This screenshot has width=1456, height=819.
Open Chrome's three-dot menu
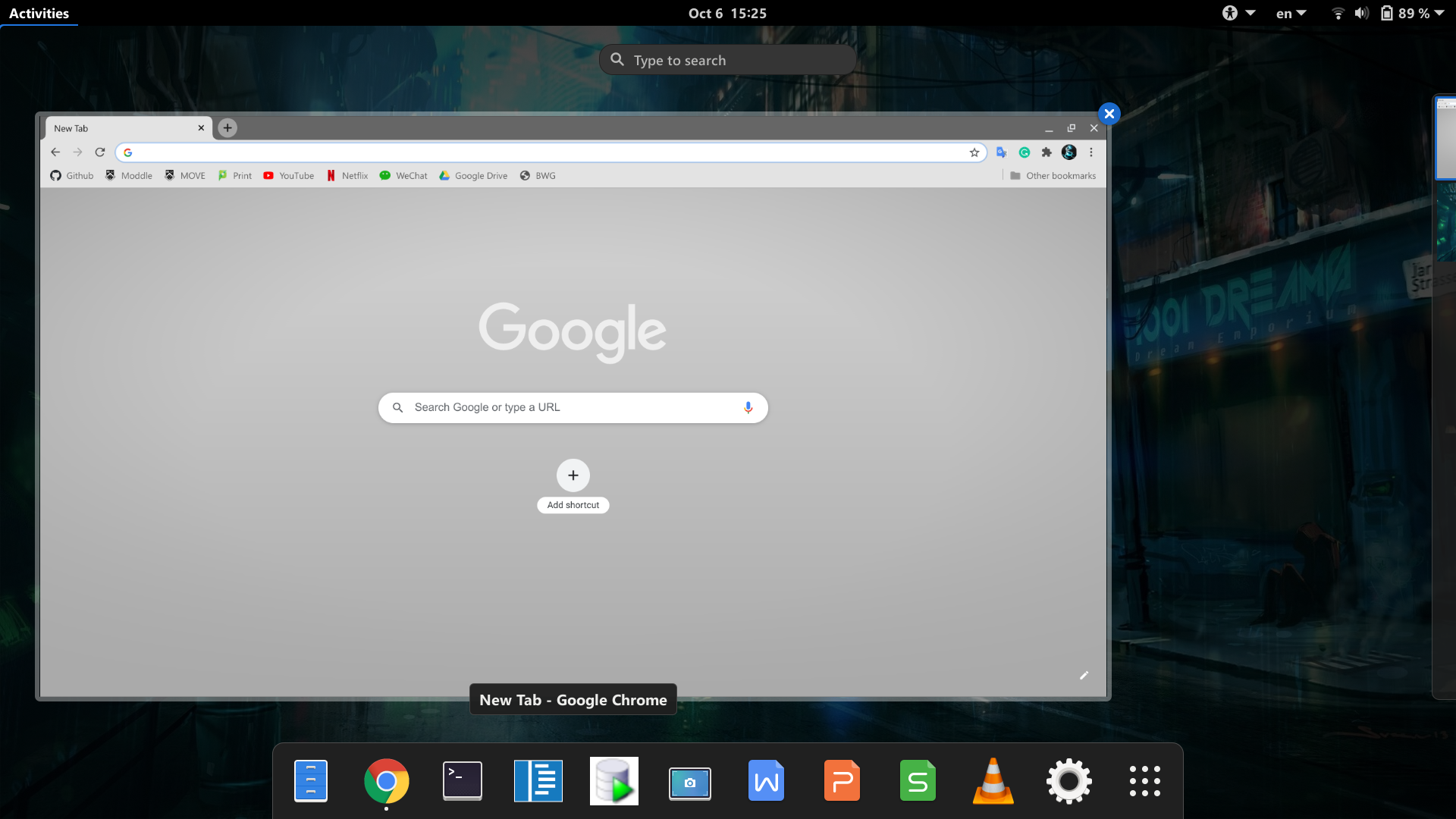point(1091,152)
